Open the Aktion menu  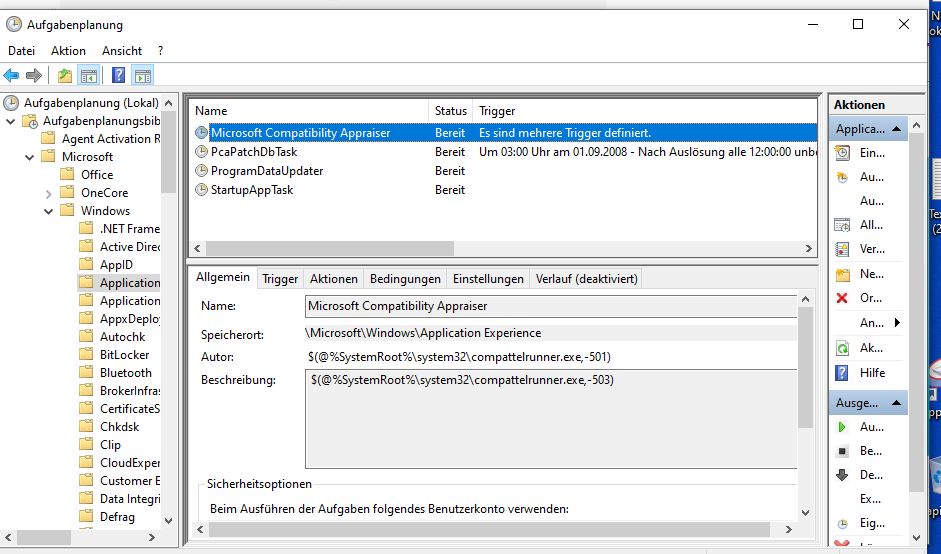pos(68,51)
